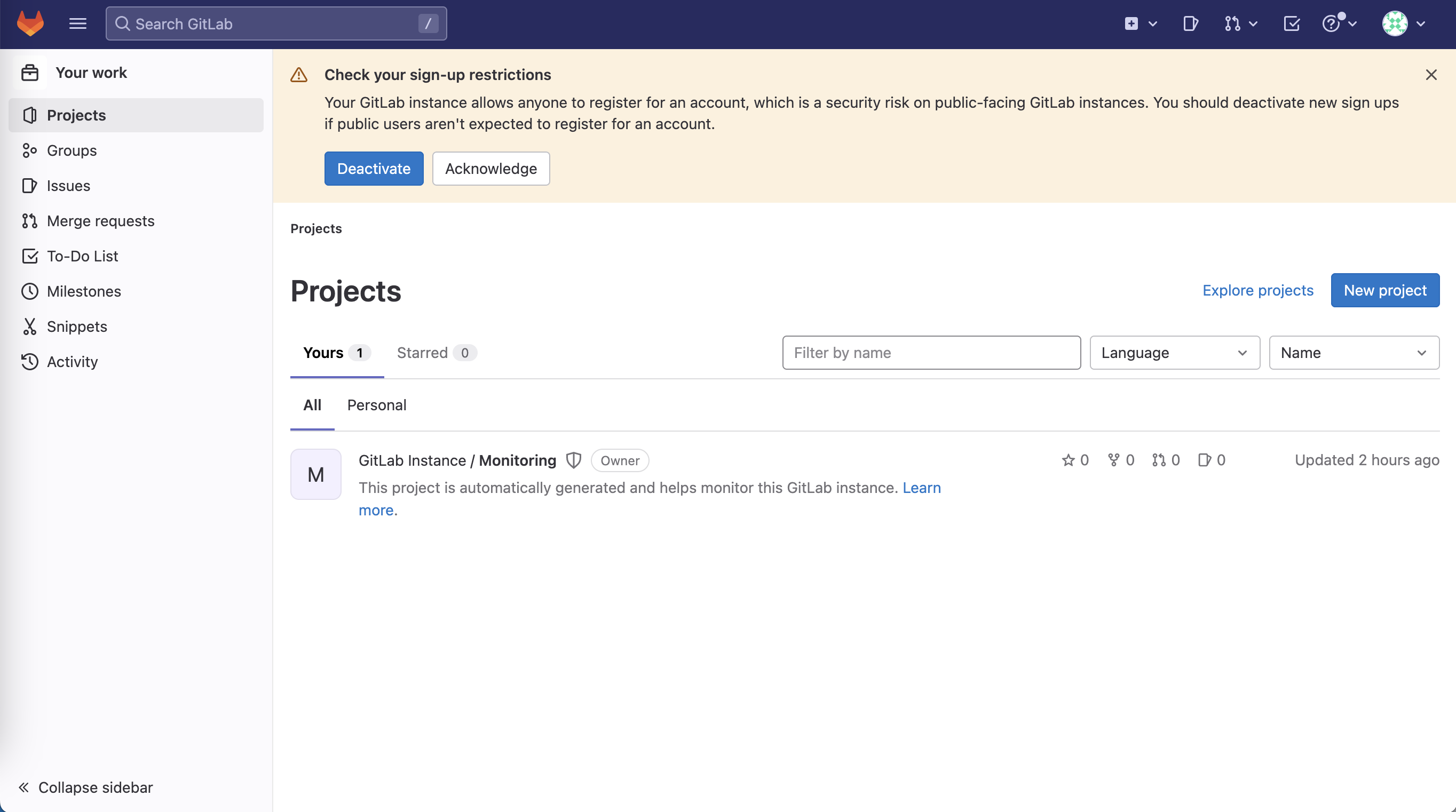Select the Personal sub-tab
The width and height of the screenshot is (1456, 812).
click(376, 405)
